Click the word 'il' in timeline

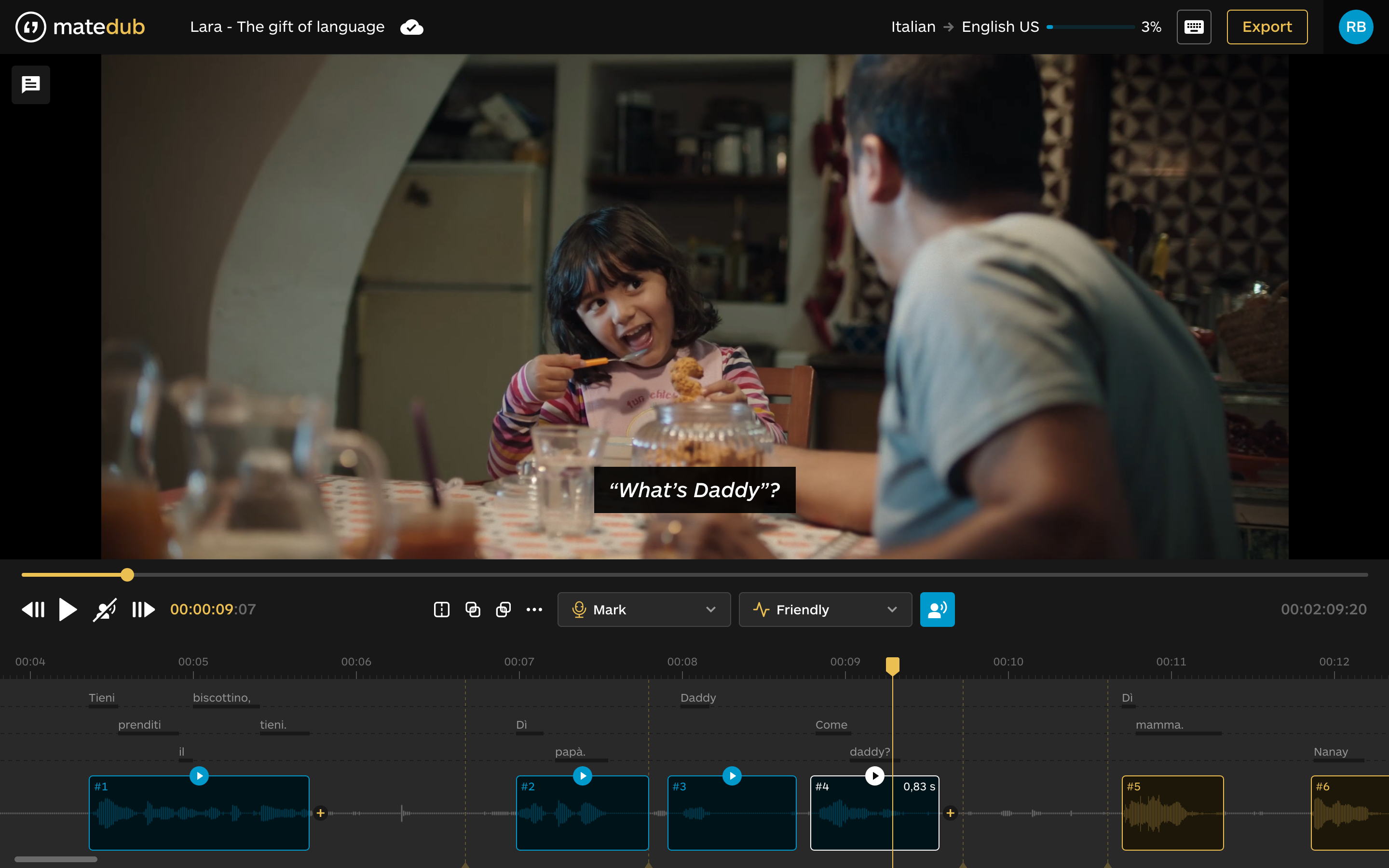[181, 751]
